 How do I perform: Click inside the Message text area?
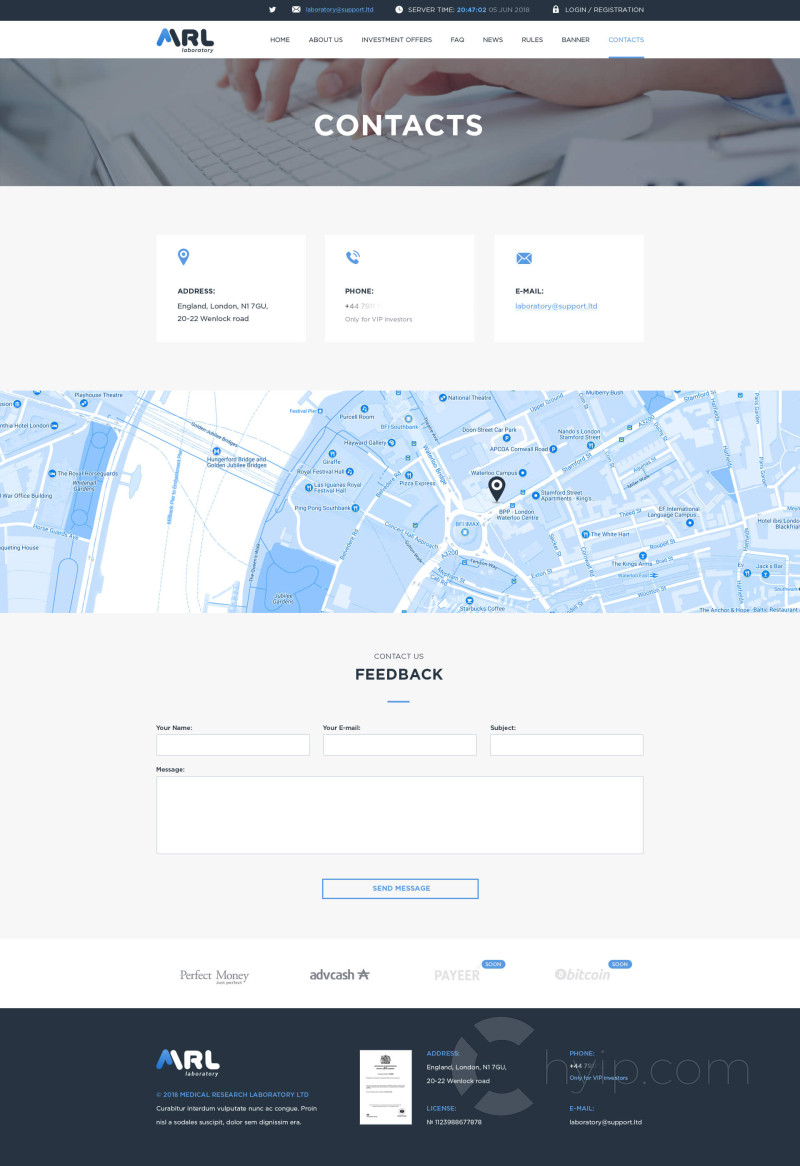(399, 815)
